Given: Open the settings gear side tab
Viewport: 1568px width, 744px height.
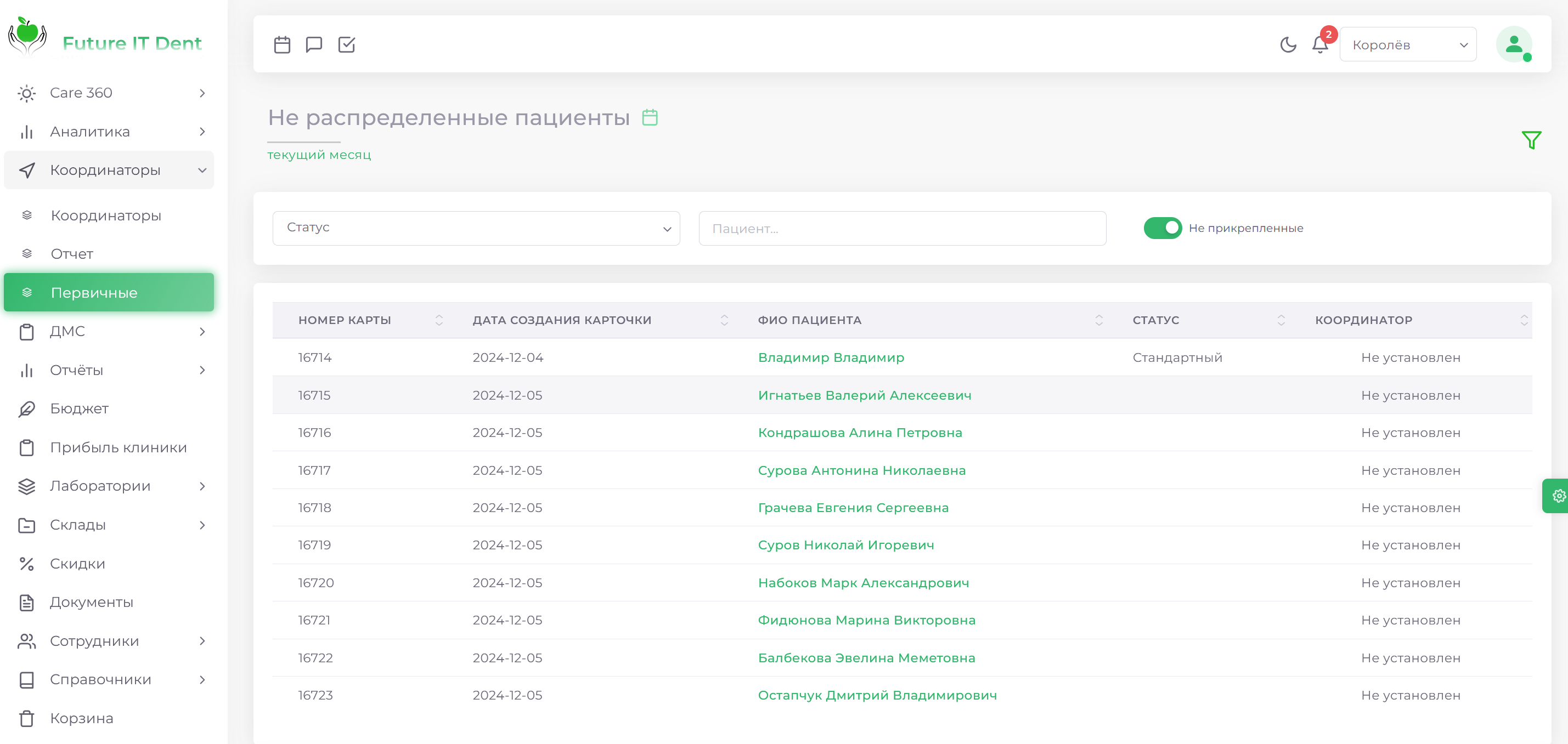Looking at the screenshot, I should point(1558,496).
